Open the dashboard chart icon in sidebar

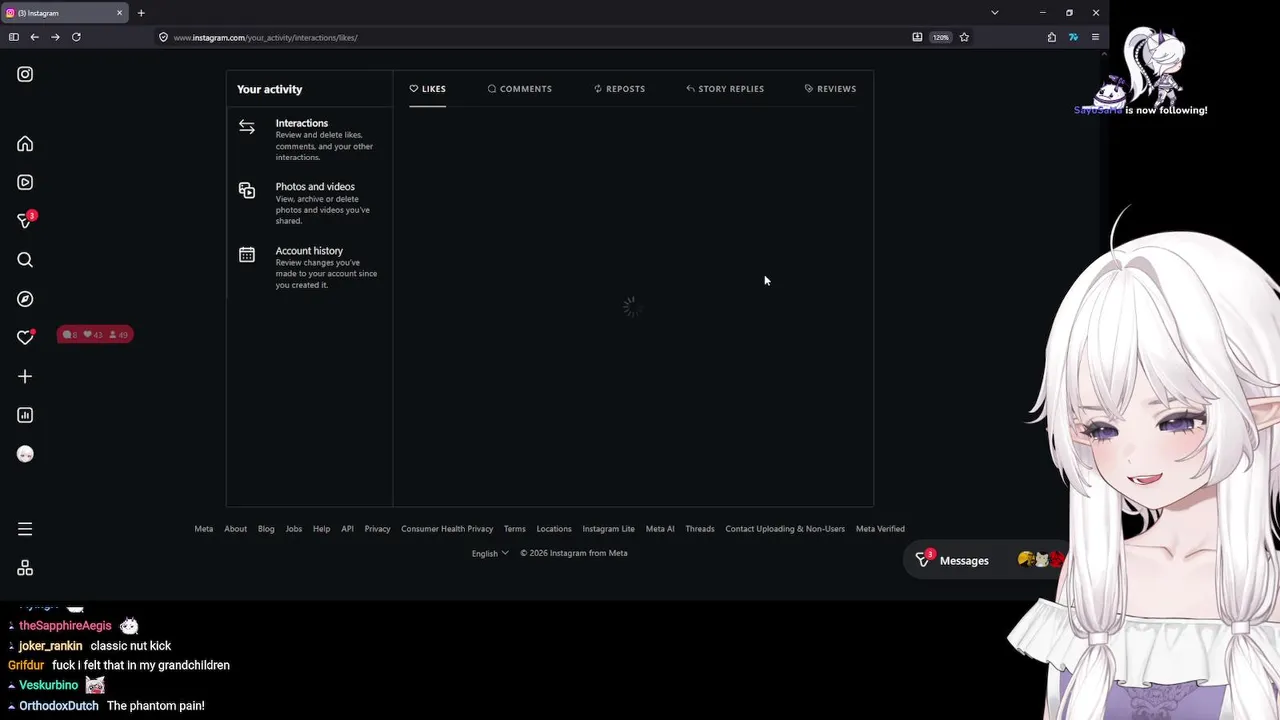coord(25,415)
